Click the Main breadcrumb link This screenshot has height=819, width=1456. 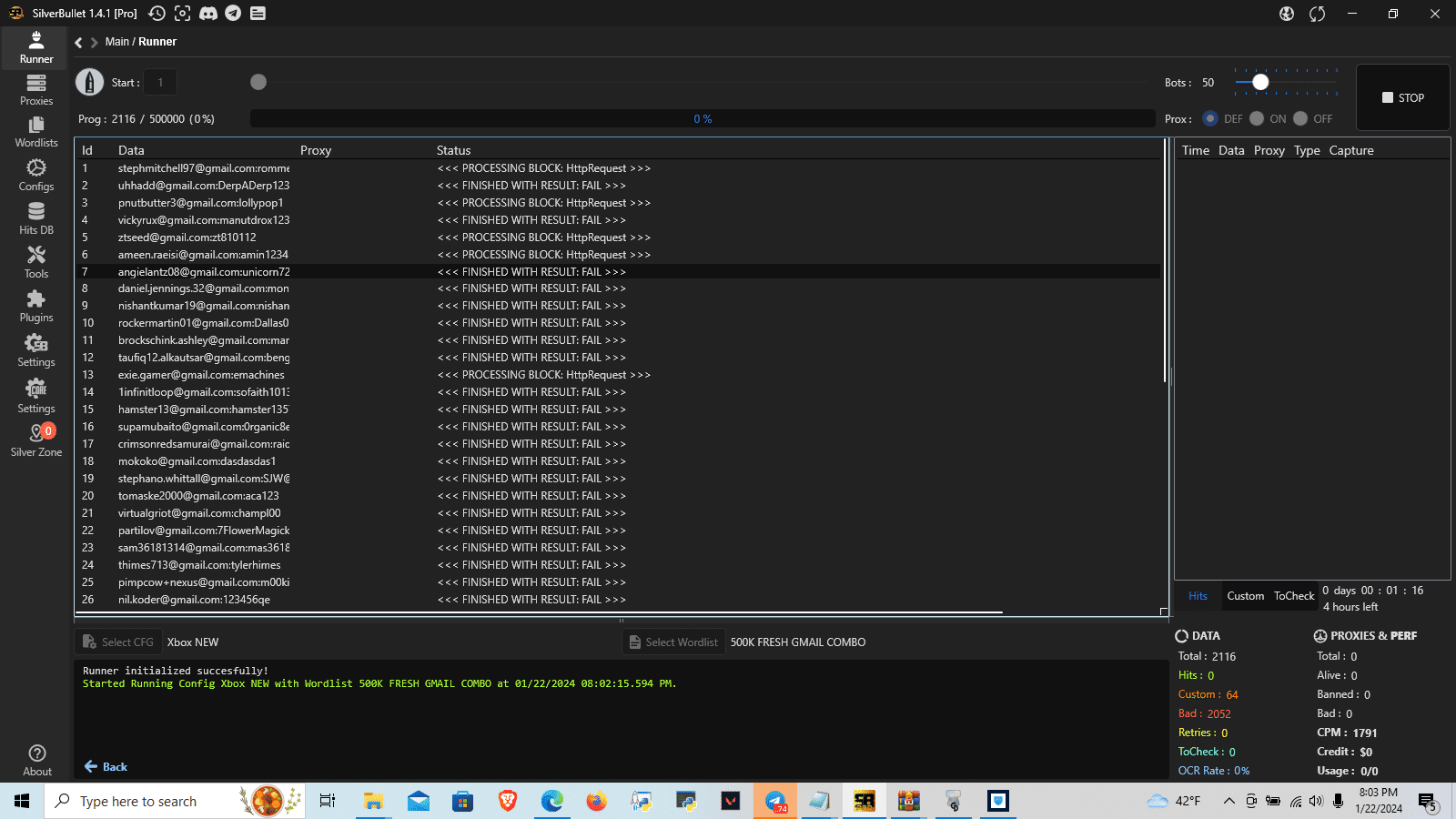pos(117,42)
